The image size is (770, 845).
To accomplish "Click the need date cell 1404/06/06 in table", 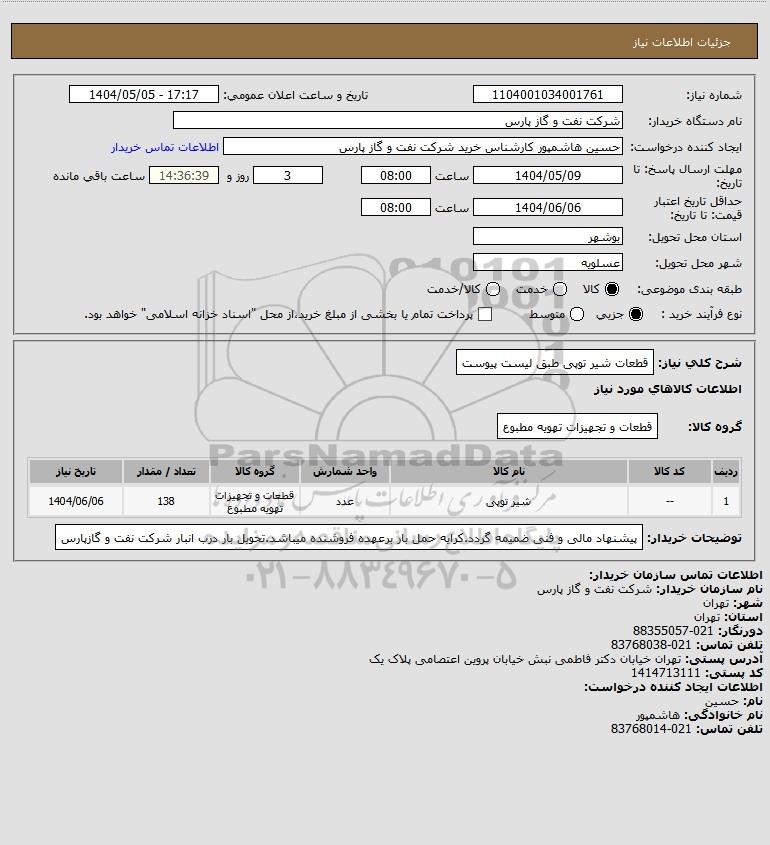I will click(x=76, y=501).
